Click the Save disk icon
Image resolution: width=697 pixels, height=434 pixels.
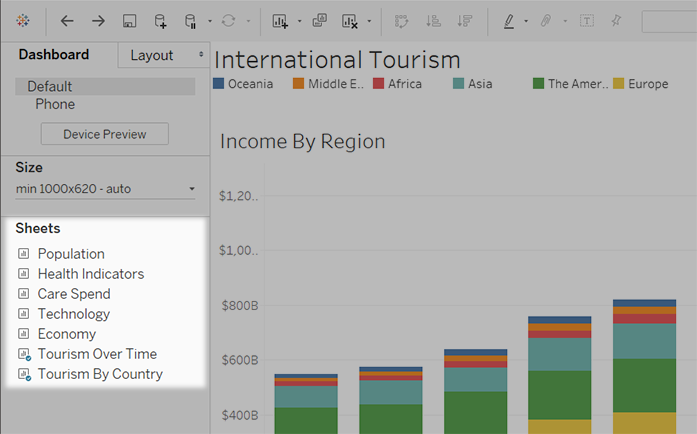tap(129, 21)
